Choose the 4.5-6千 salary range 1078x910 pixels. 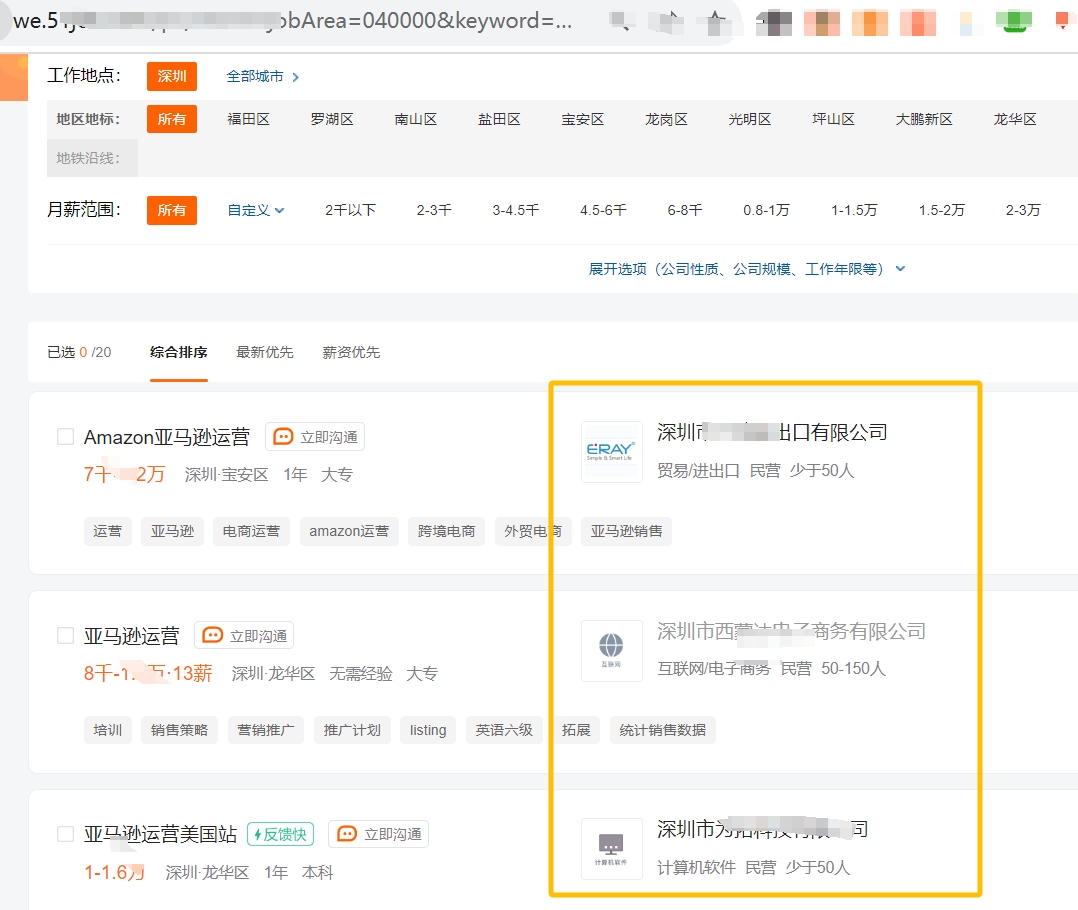click(603, 210)
